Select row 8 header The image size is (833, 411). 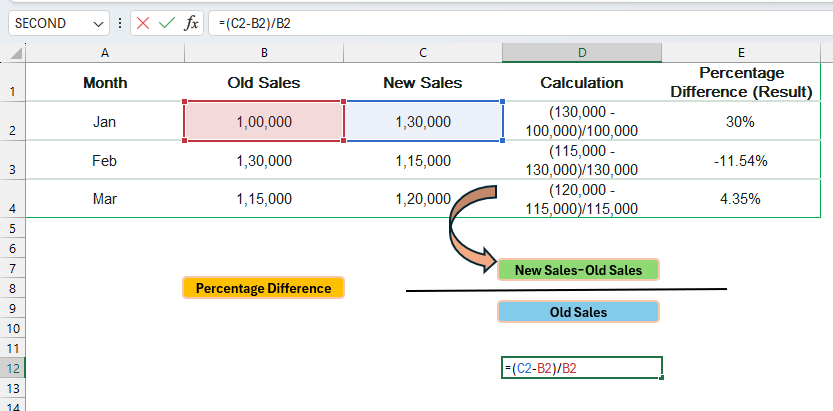[x=13, y=288]
